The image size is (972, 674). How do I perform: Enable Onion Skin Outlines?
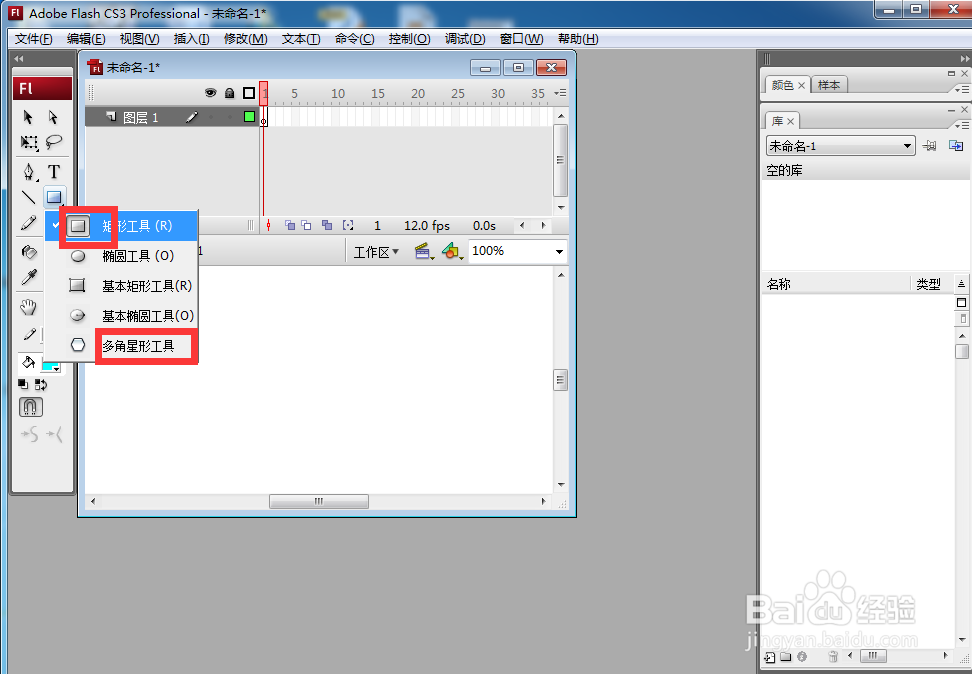coord(306,225)
